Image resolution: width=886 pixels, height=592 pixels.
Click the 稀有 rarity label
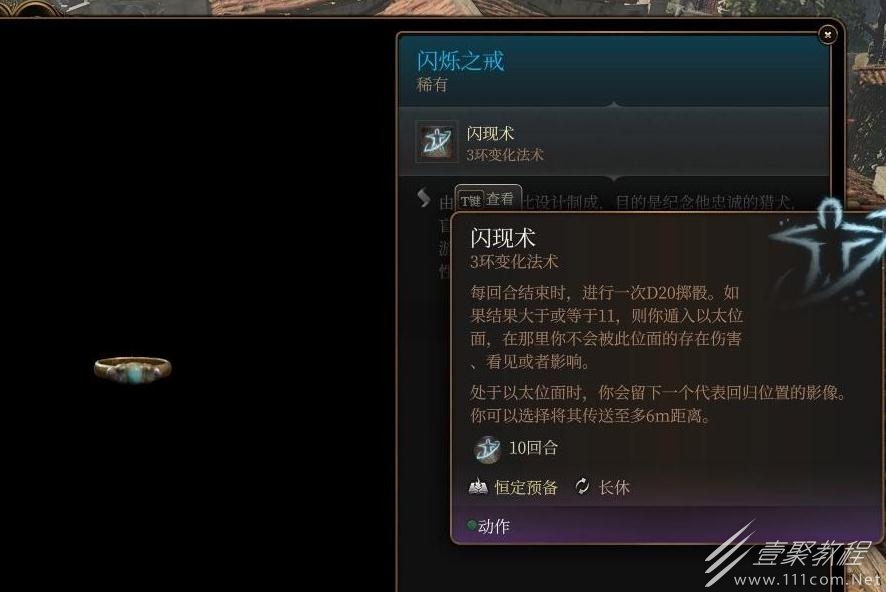coord(432,85)
